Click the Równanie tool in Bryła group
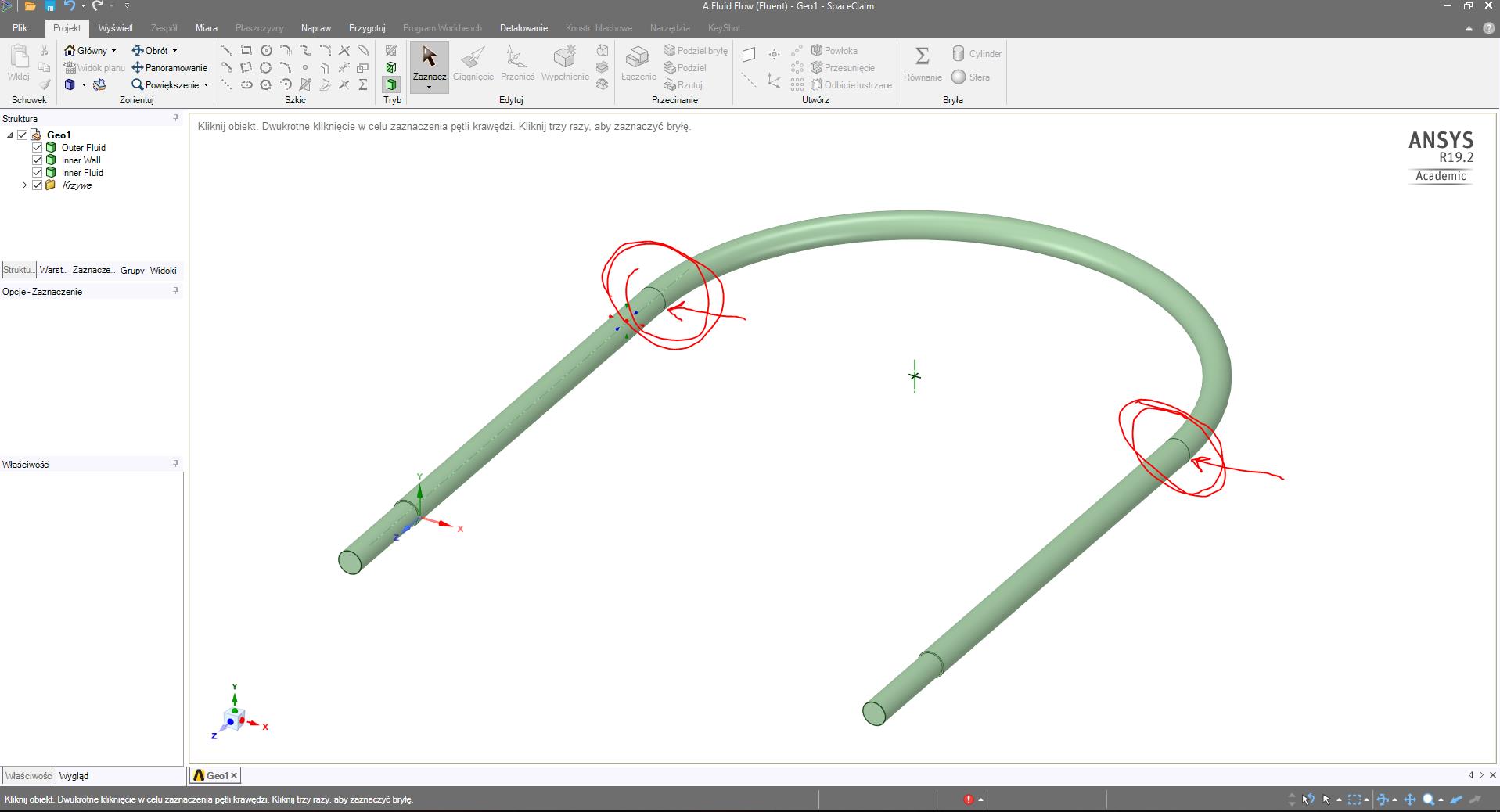 coord(921,65)
